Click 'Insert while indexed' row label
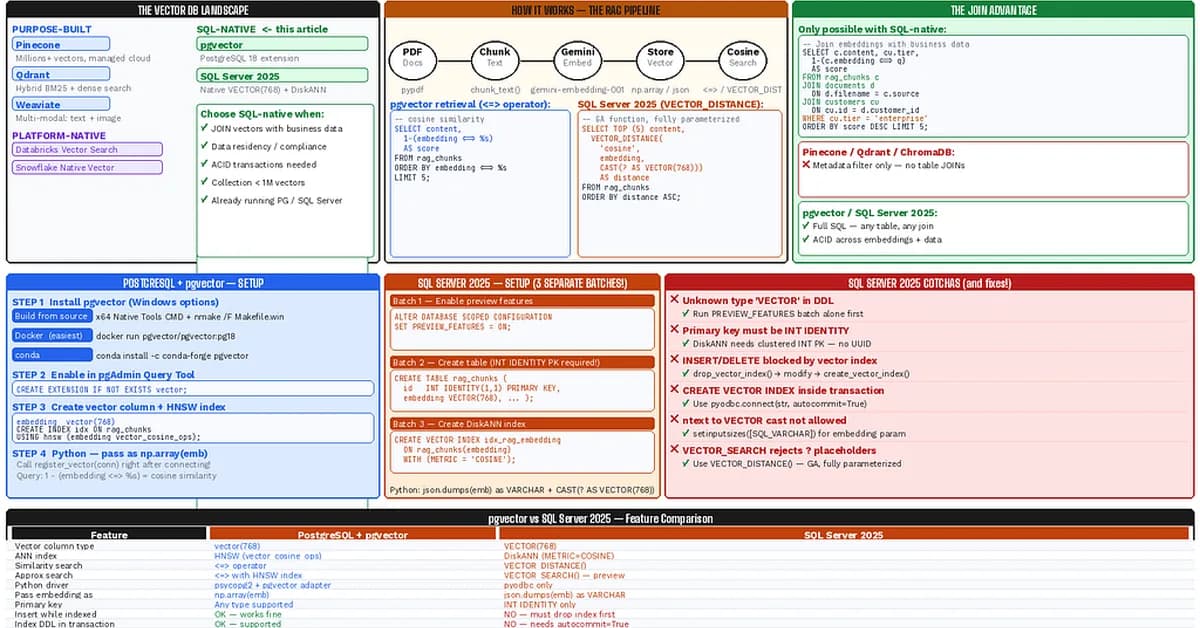The width and height of the screenshot is (1200, 628). pyautogui.click(x=56, y=614)
